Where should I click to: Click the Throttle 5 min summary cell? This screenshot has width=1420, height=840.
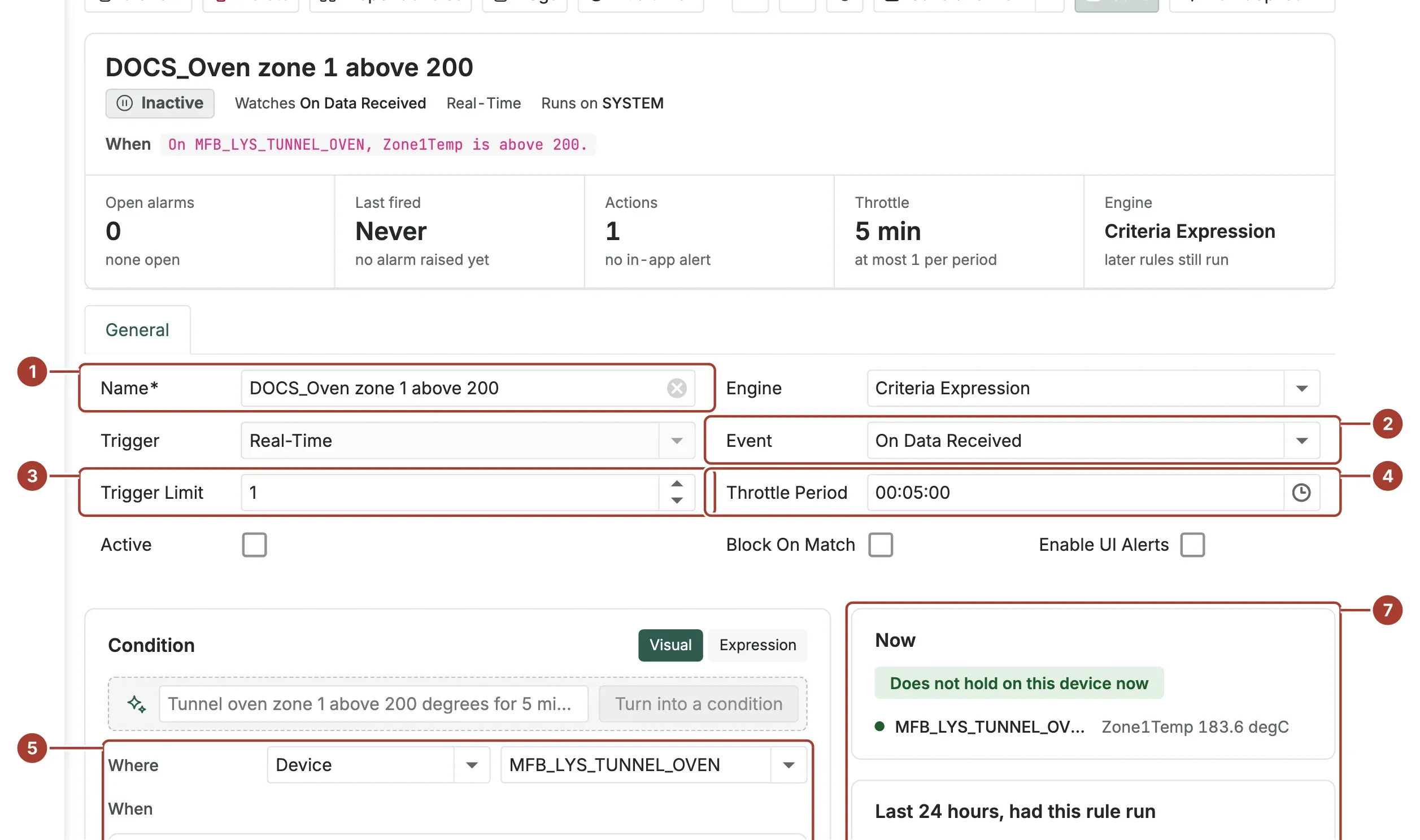pos(958,232)
